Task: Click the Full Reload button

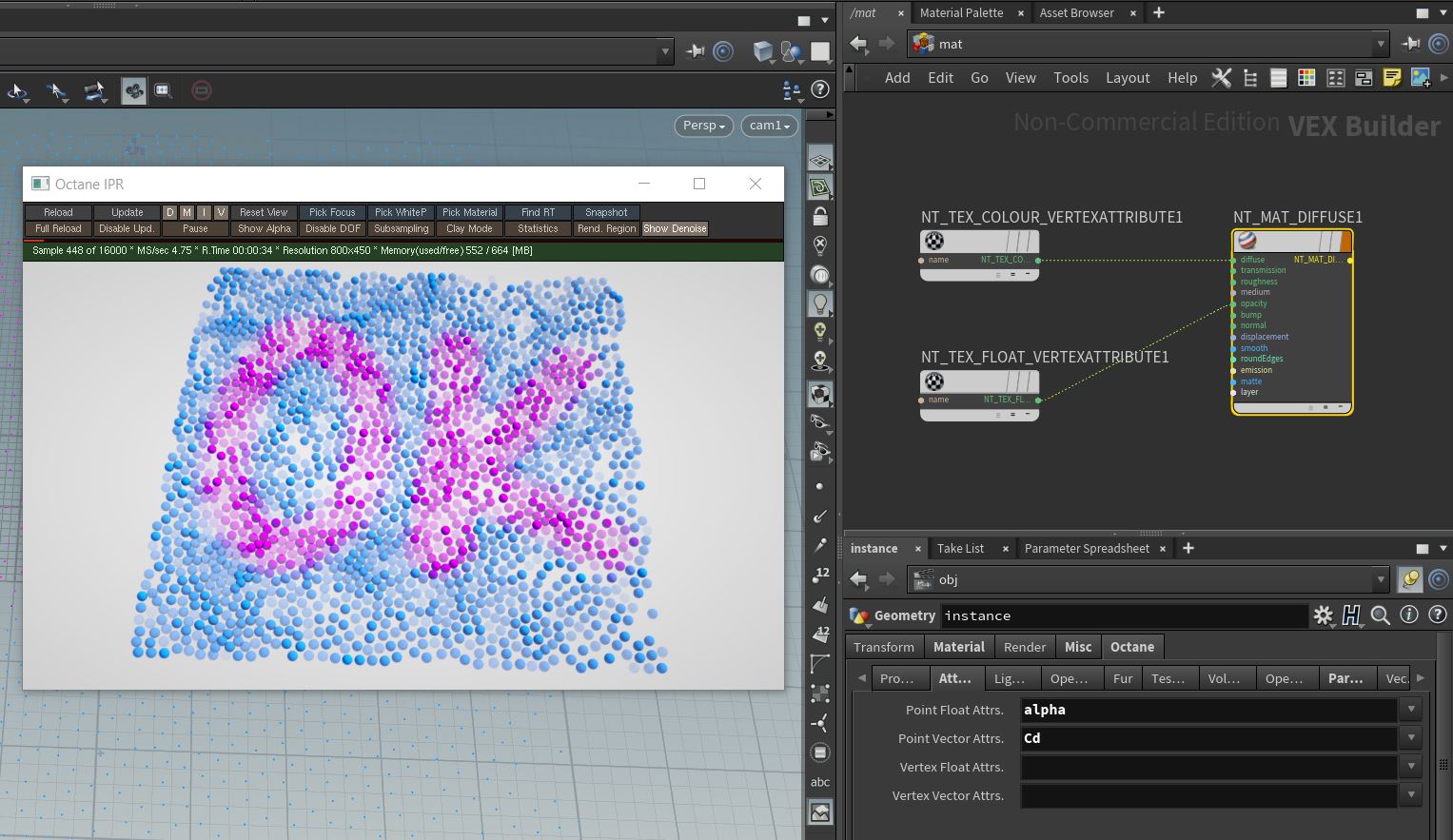Action: coord(58,228)
